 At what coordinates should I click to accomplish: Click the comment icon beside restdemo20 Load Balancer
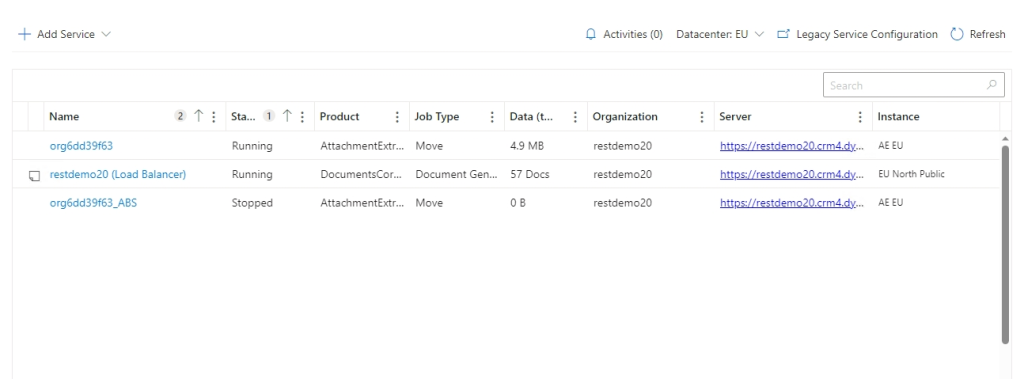pyautogui.click(x=35, y=175)
